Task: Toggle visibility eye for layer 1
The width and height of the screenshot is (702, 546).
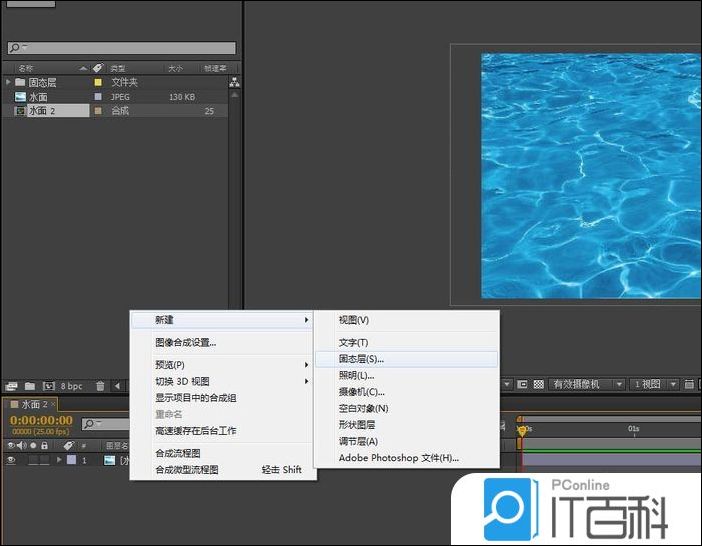Action: click(11, 460)
